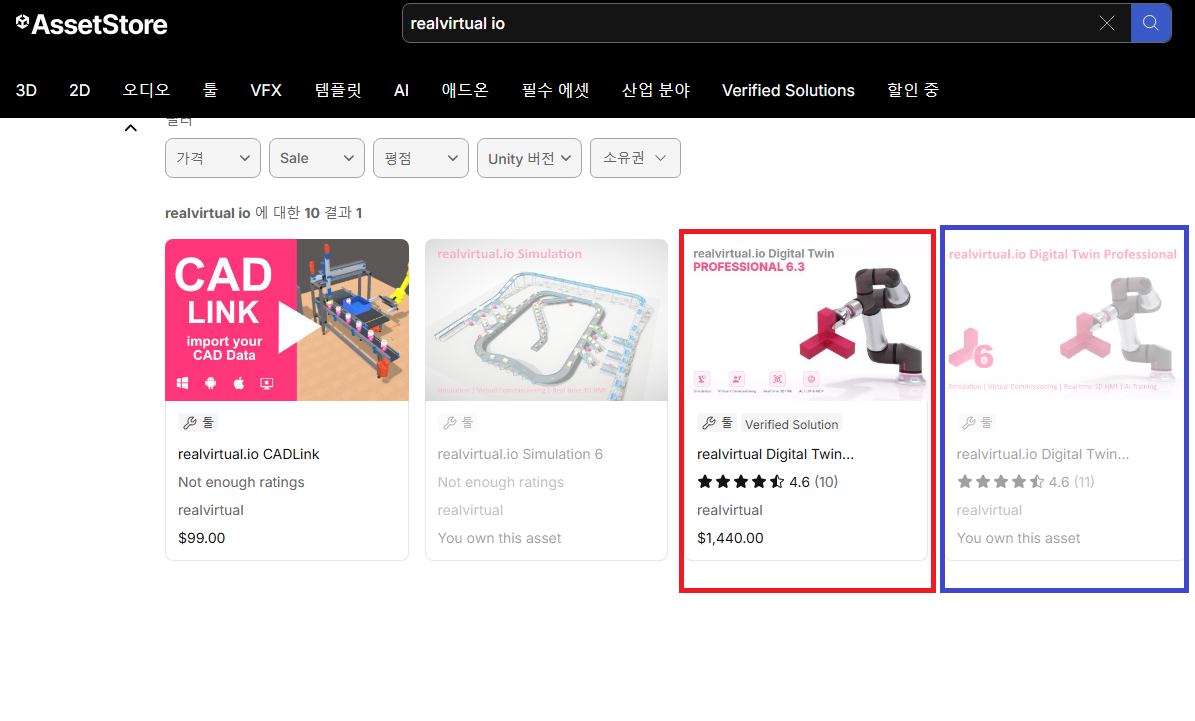Open the 템플릿 category menu

coord(338,91)
